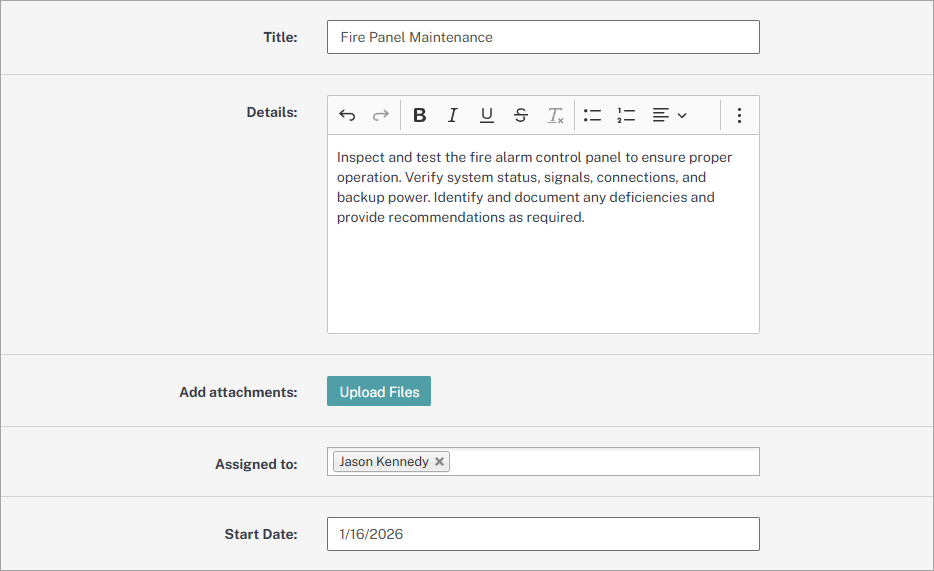Clear text formatting

pyautogui.click(x=555, y=115)
